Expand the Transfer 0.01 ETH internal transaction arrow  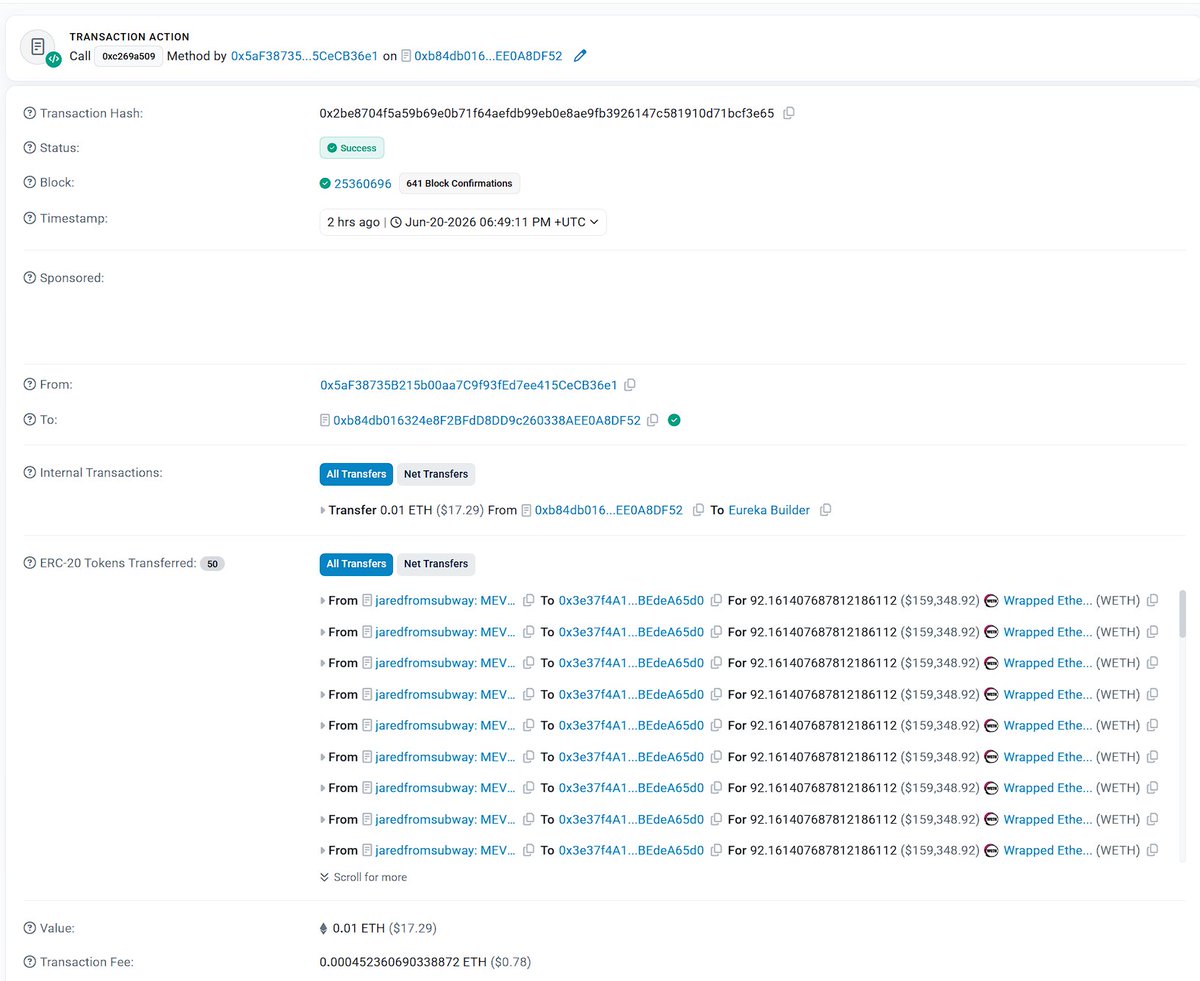(322, 510)
